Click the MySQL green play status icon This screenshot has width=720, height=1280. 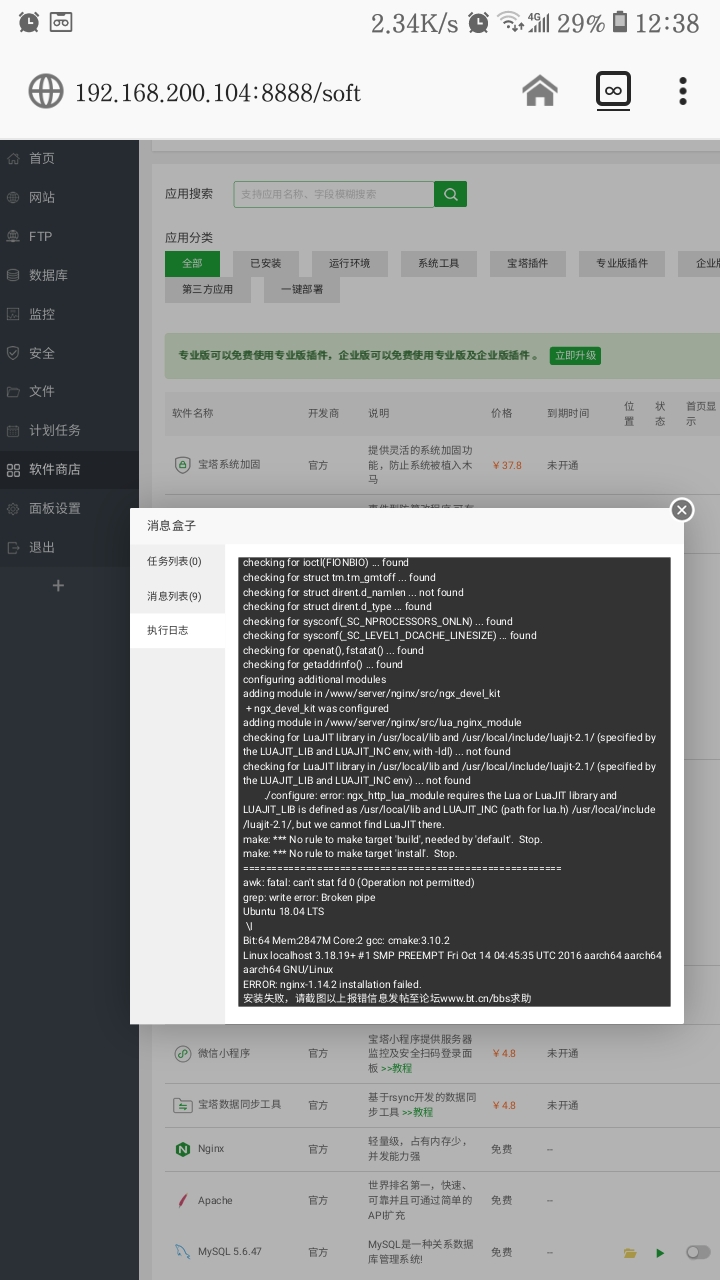click(x=660, y=1252)
